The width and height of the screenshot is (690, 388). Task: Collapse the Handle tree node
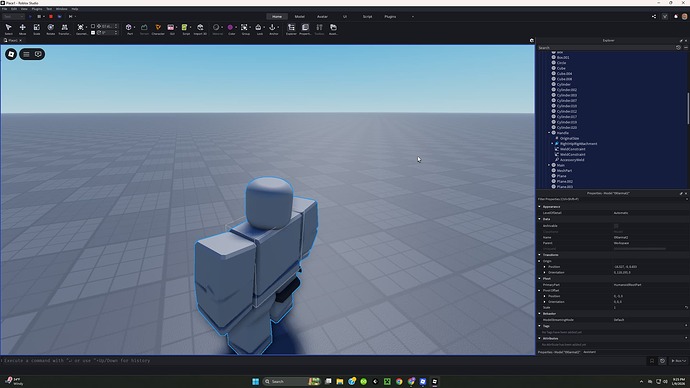[549, 133]
